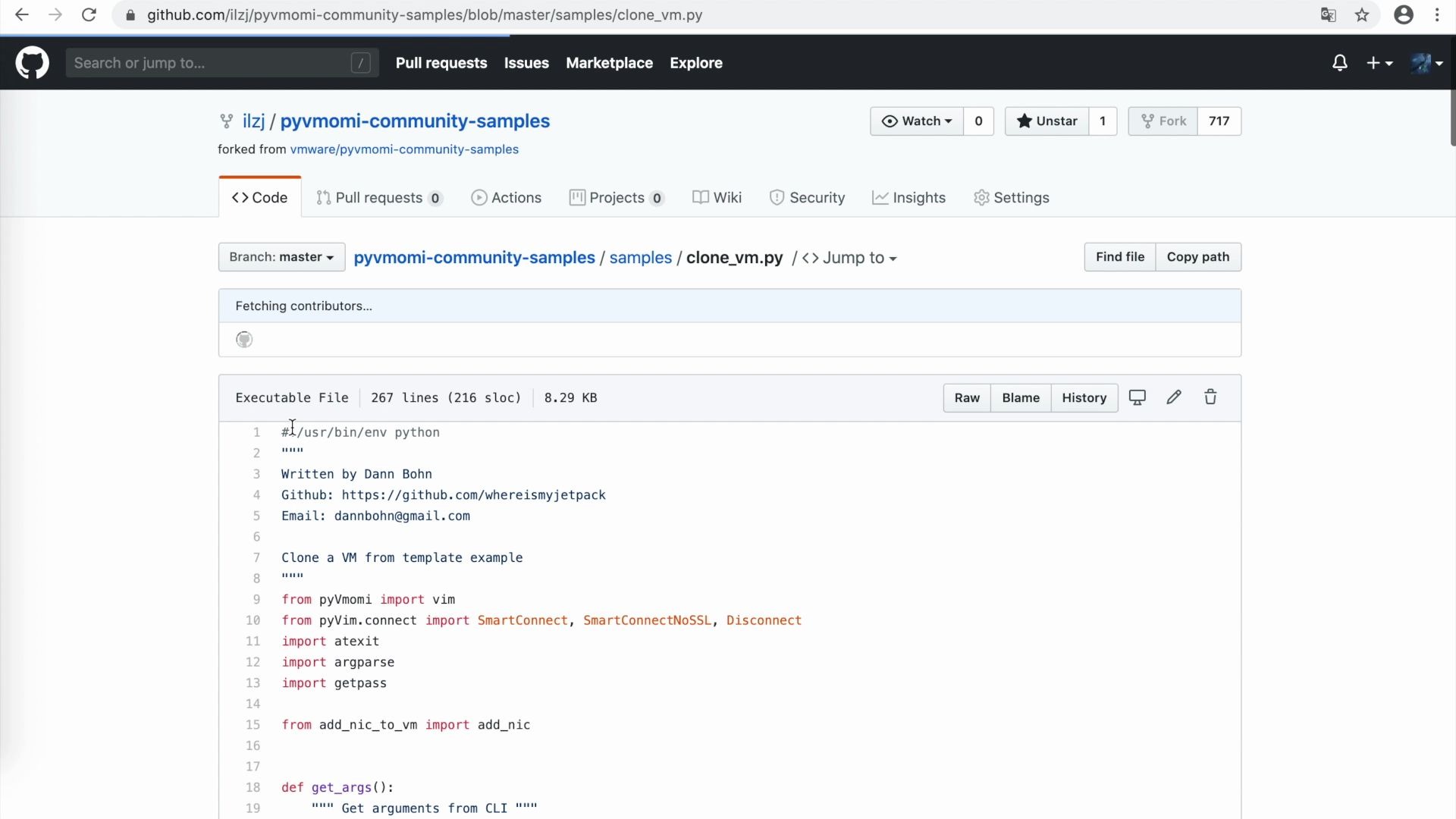This screenshot has height=819, width=1456.
Task: Open the Watch dropdown
Action: 917,121
